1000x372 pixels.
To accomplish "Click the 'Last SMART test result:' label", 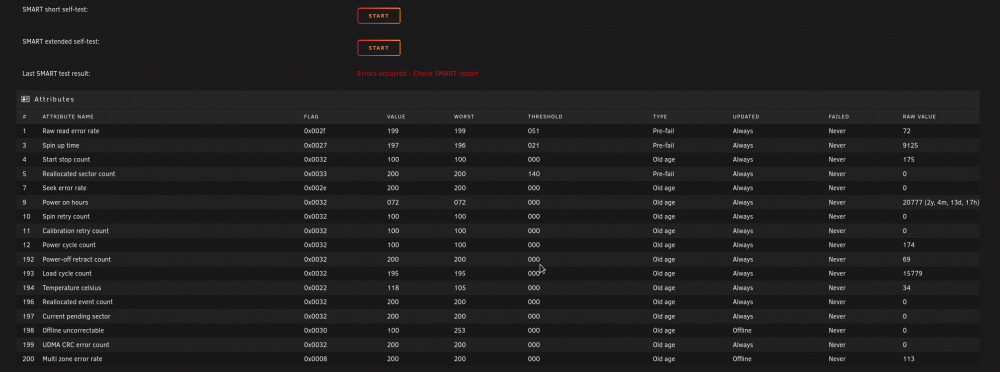I will click(56, 74).
